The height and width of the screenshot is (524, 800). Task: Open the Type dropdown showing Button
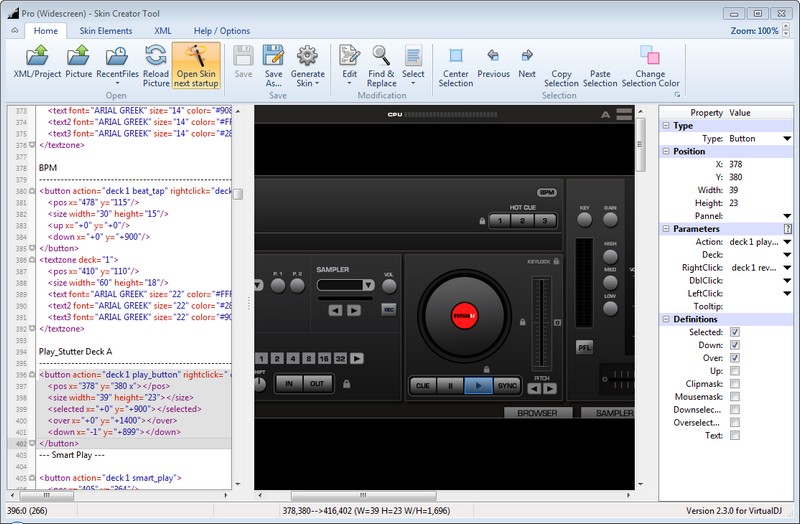(787, 139)
